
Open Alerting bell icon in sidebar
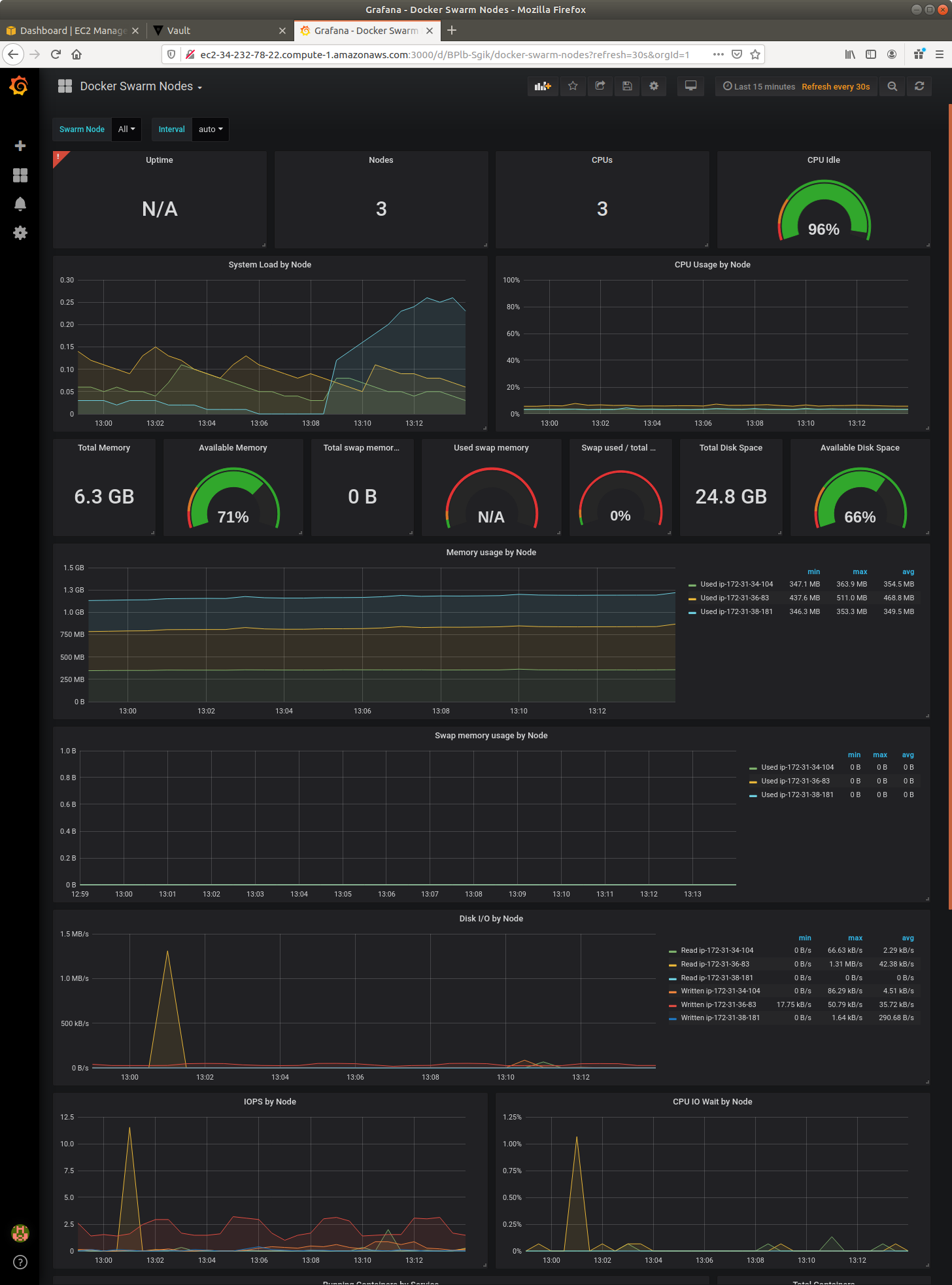pyautogui.click(x=20, y=204)
